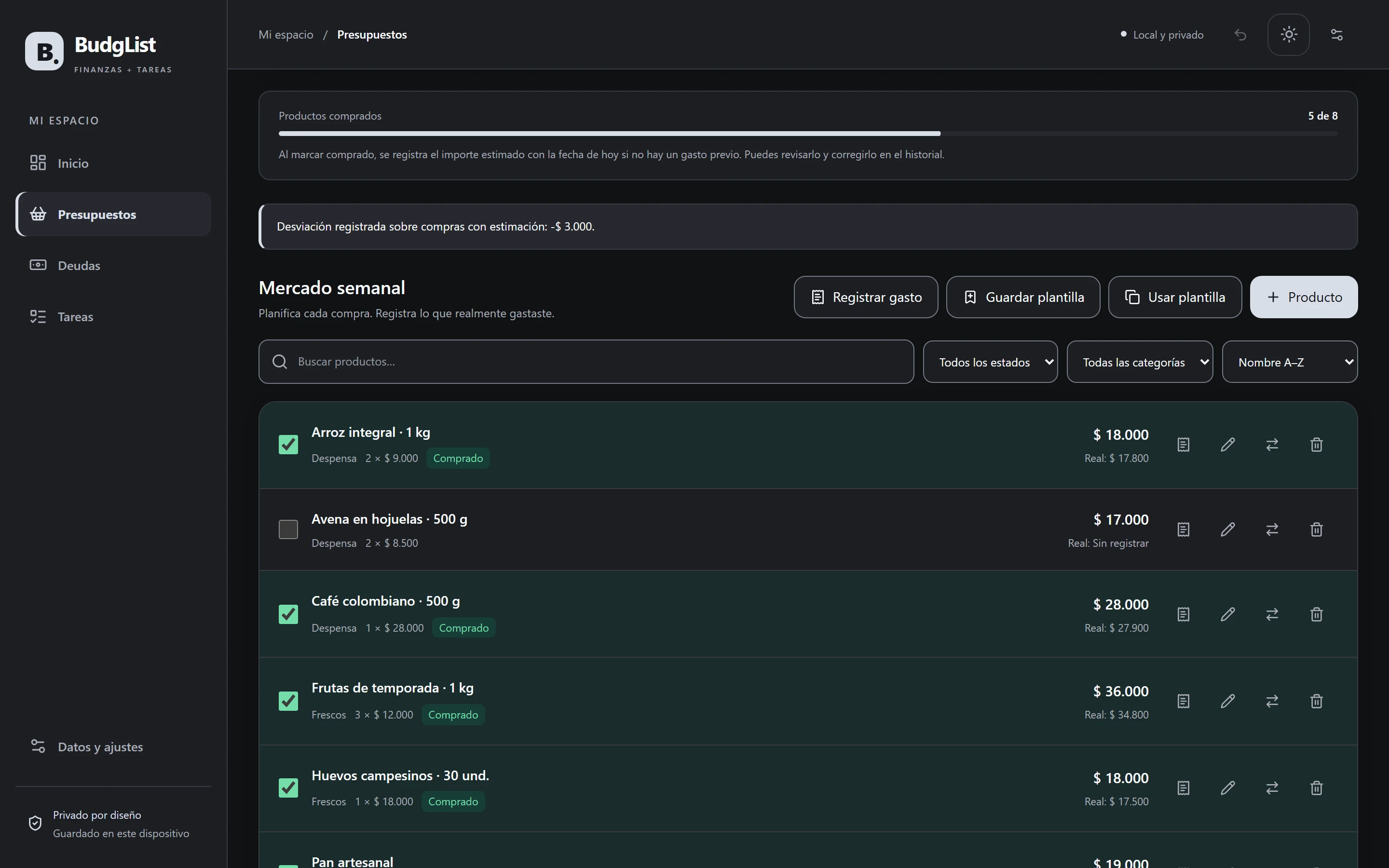Add a new item with Producto button
Screen dimensions: 1389x868
(1304, 297)
